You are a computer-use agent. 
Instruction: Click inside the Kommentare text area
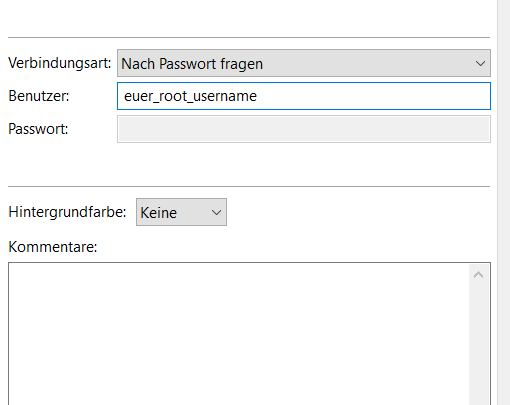238,334
